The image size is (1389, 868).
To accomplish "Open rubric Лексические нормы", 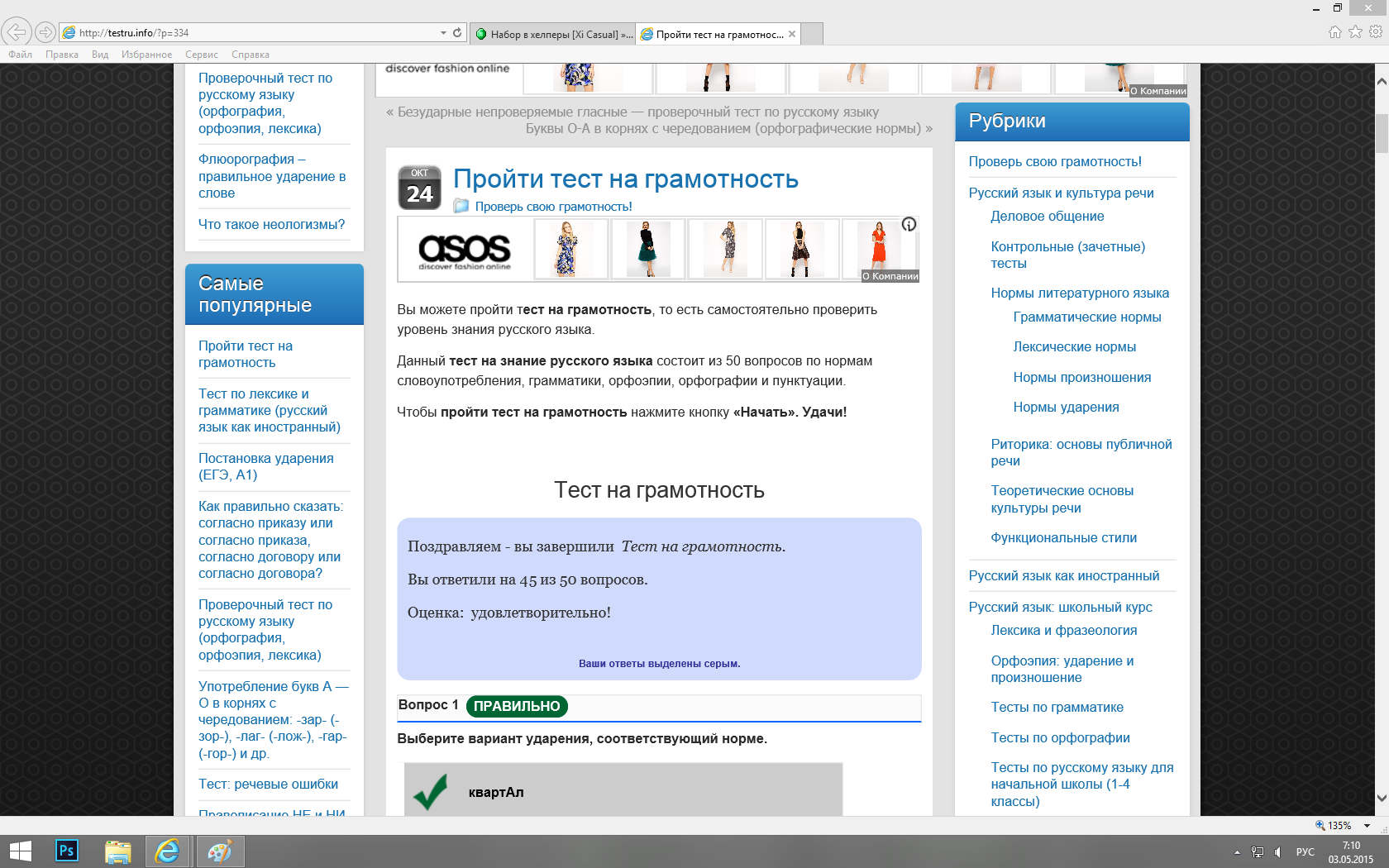I will tap(1074, 346).
